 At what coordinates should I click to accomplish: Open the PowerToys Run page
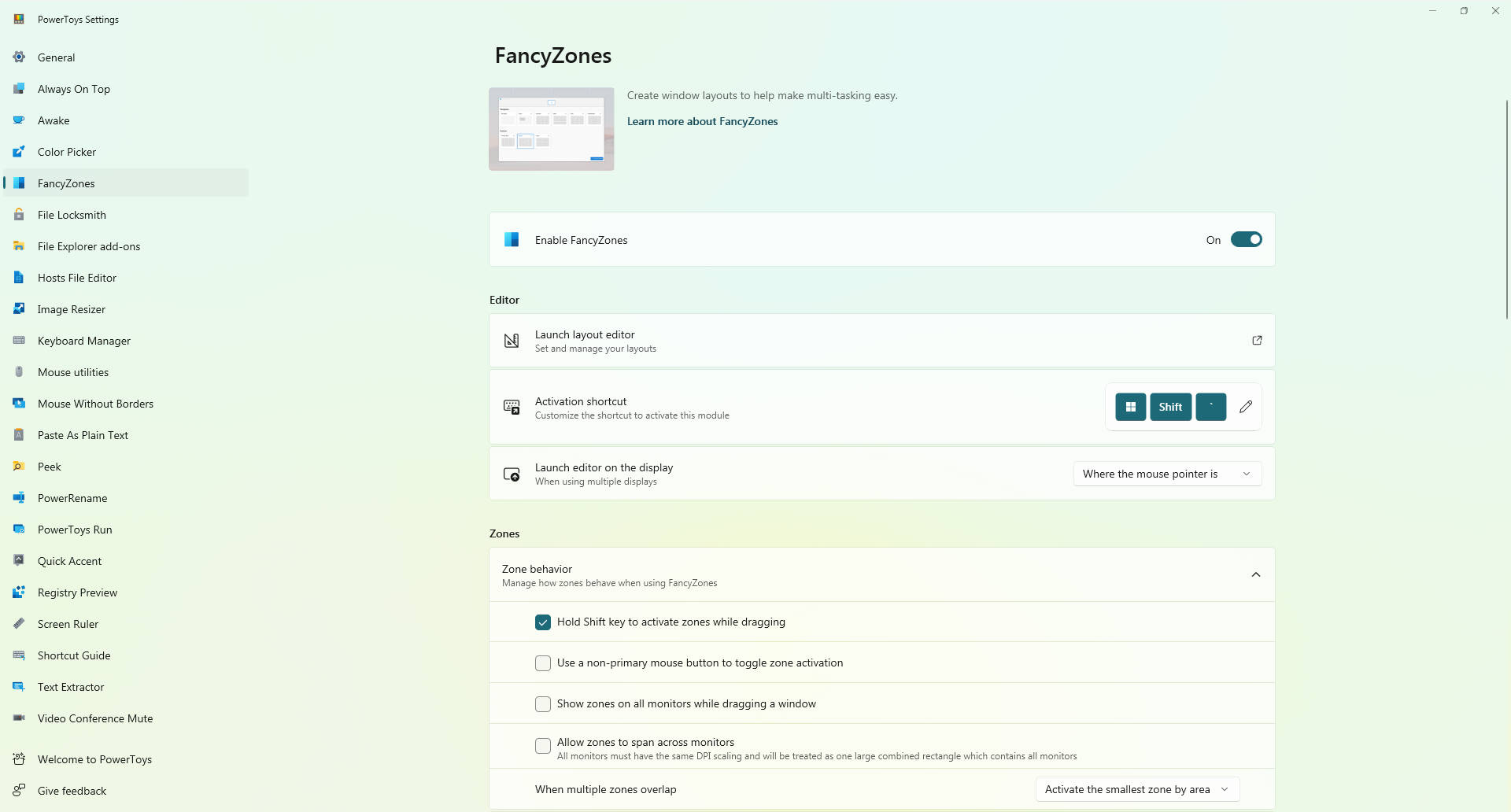click(75, 530)
